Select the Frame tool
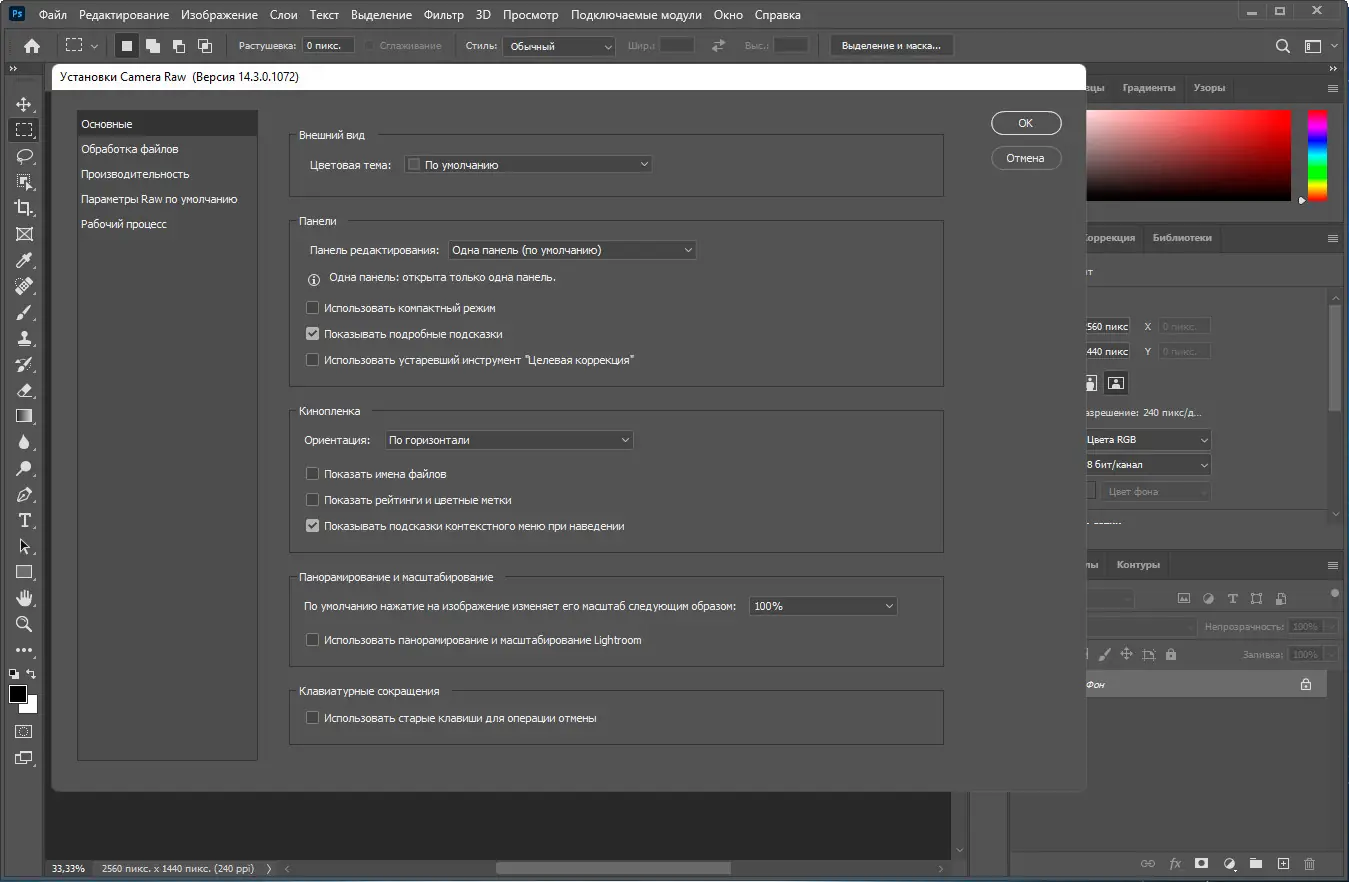The width and height of the screenshot is (1349, 882). click(24, 234)
